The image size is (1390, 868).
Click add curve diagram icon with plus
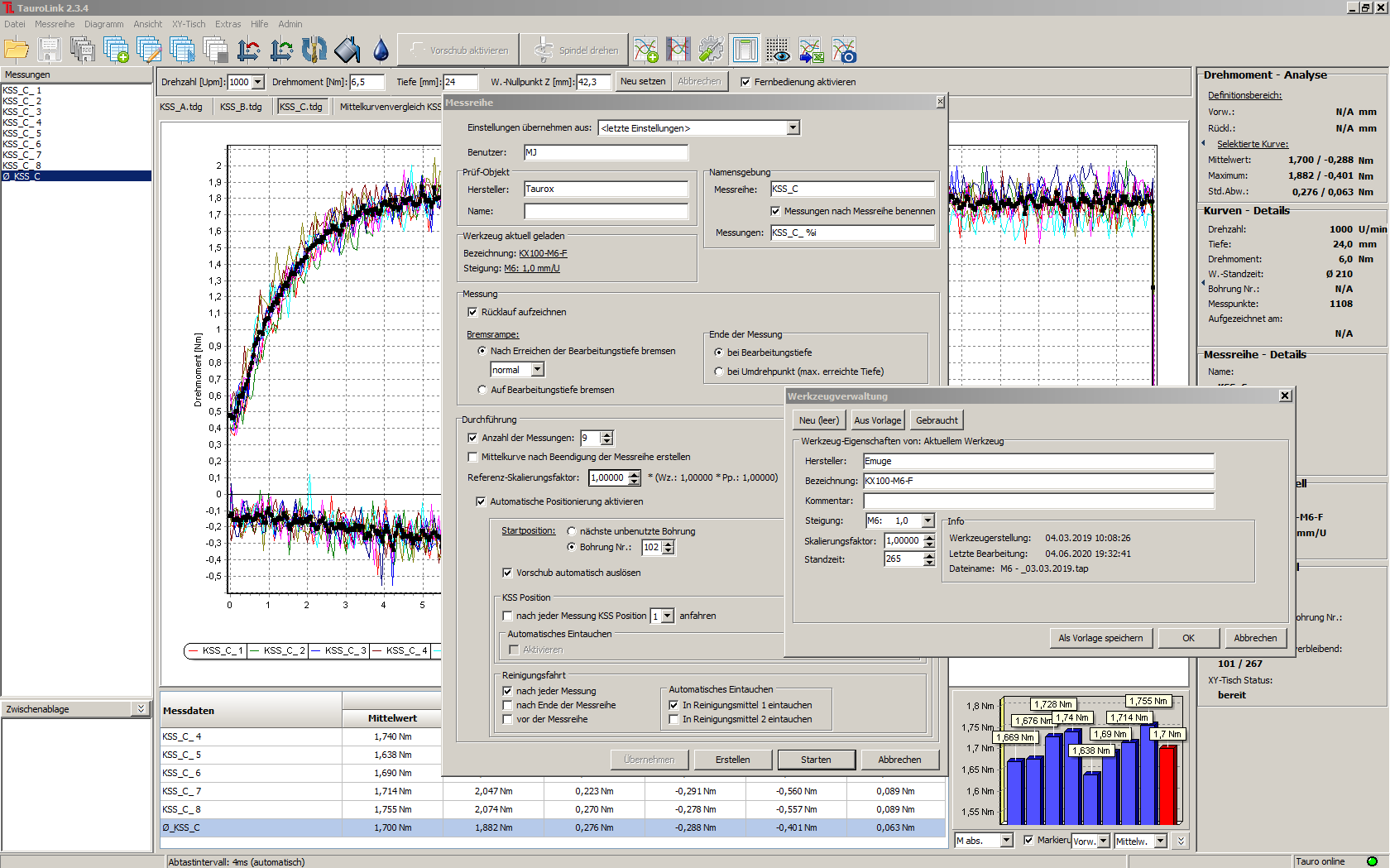[645, 50]
